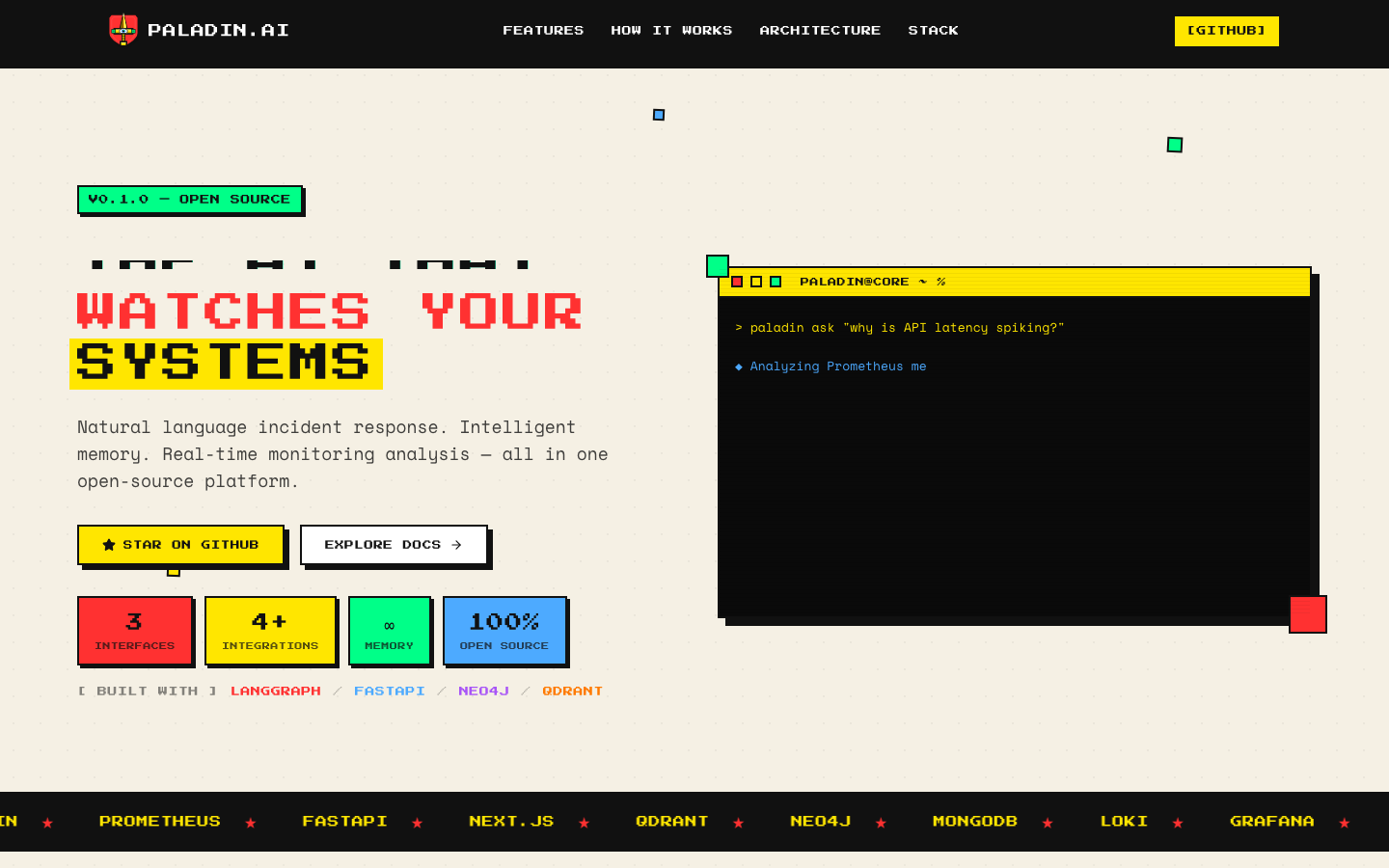Click FASTAPI in the ticker bar

[344, 822]
